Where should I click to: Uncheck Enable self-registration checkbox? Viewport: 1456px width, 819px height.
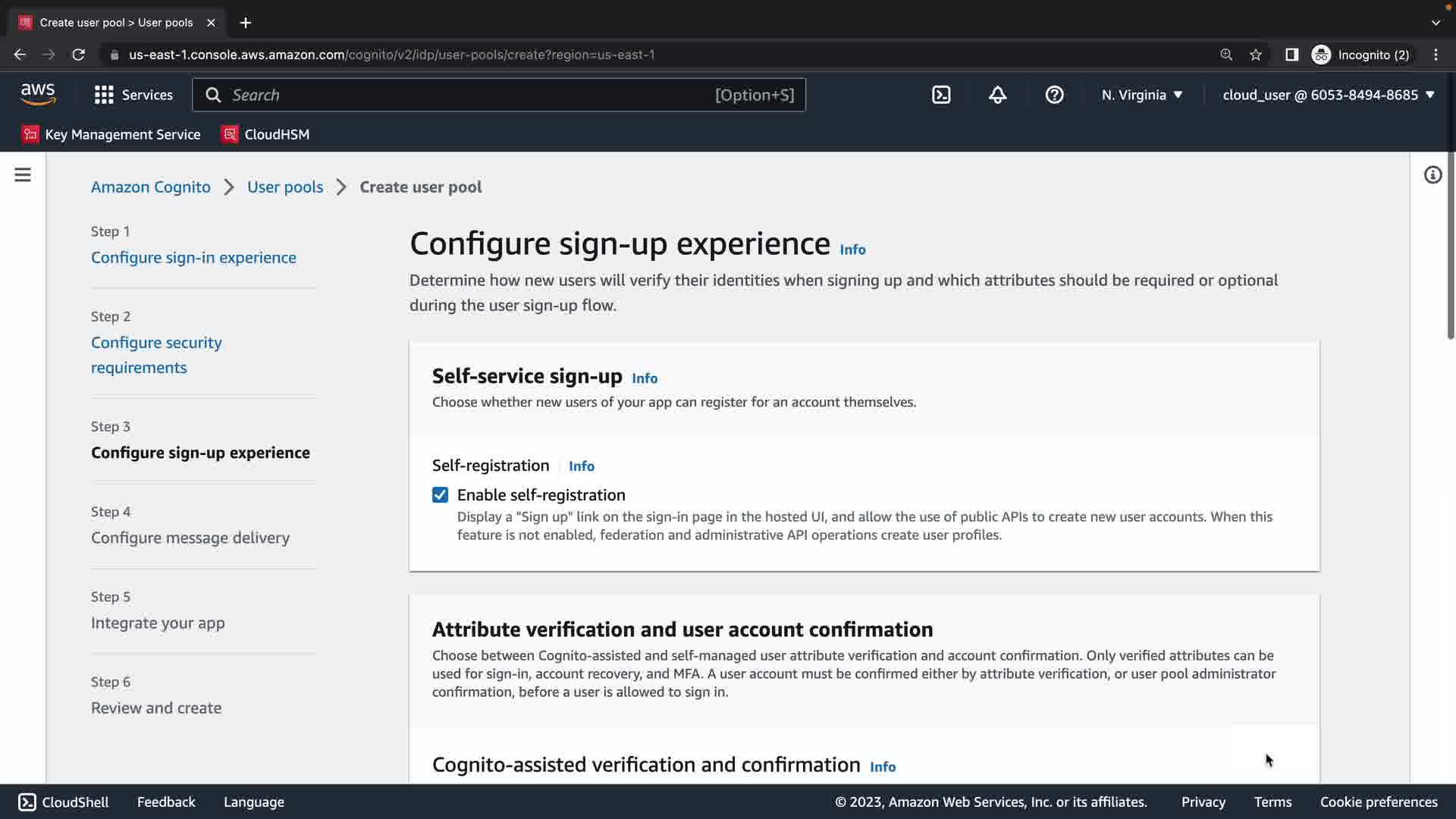coord(440,495)
